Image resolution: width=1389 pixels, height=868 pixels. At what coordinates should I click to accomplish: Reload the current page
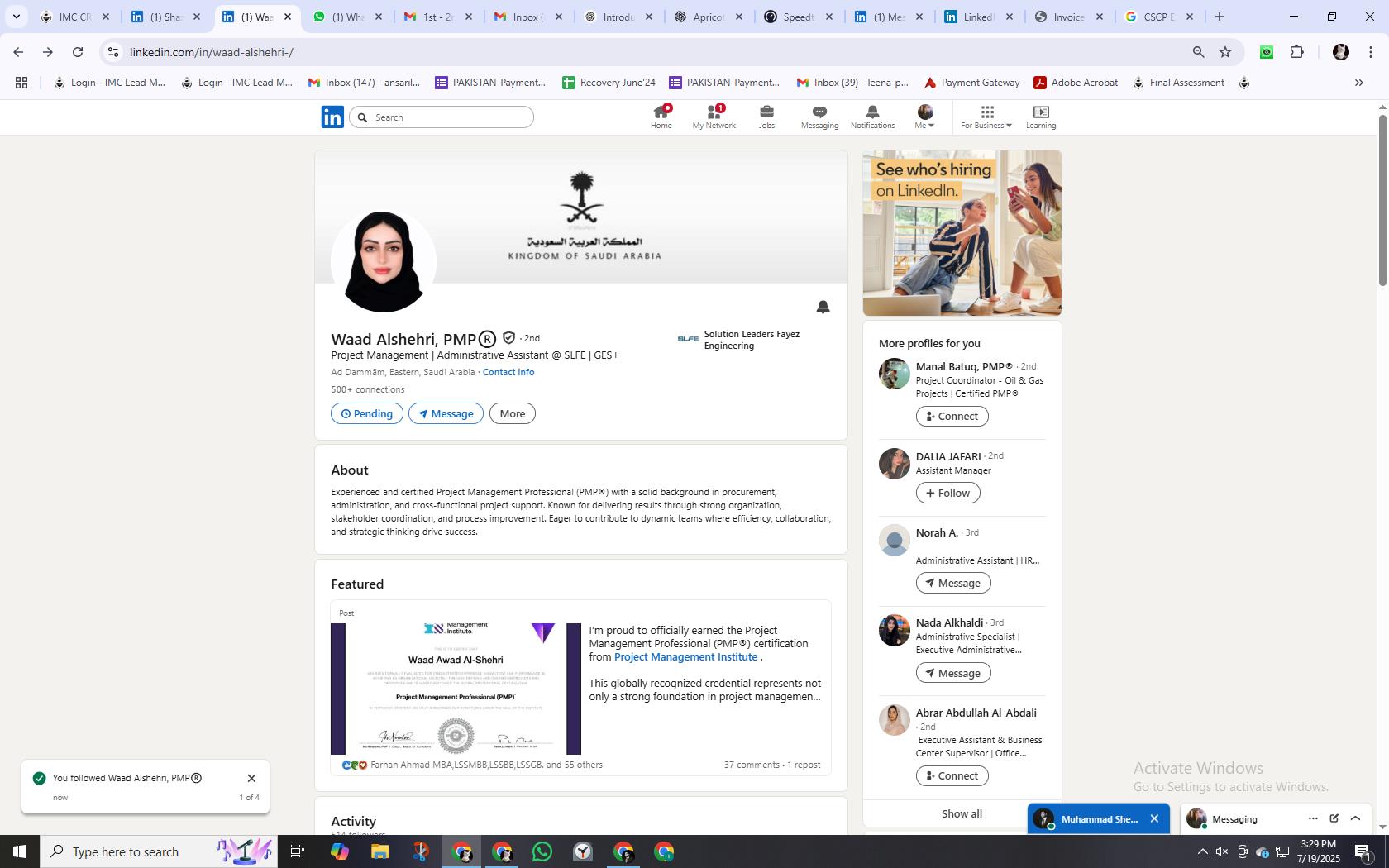(x=78, y=52)
